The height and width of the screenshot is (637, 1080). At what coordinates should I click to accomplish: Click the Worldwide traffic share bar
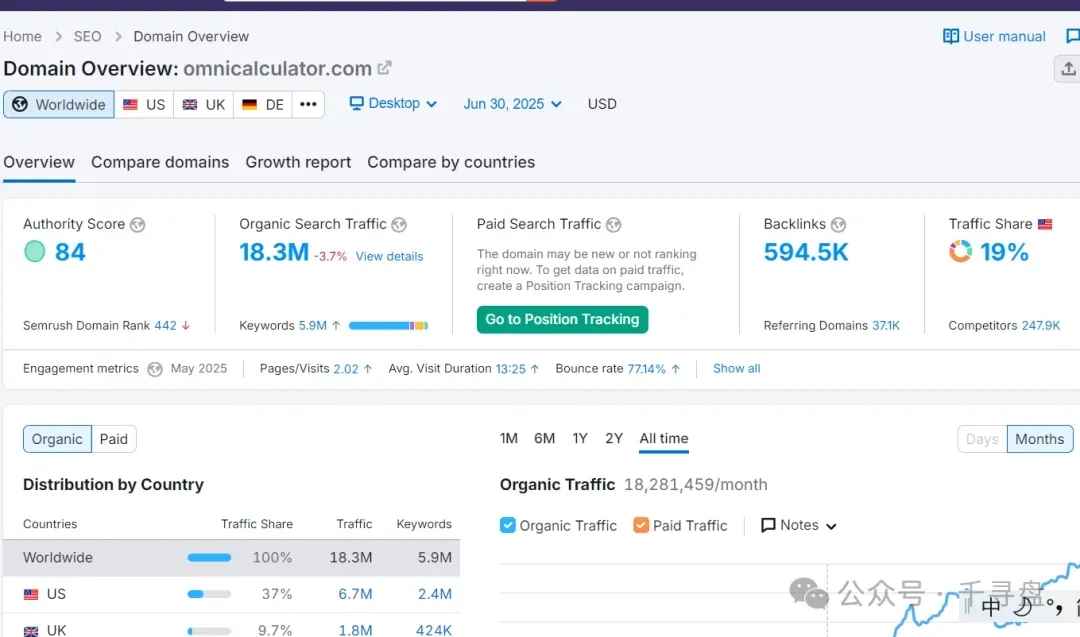pyautogui.click(x=209, y=558)
